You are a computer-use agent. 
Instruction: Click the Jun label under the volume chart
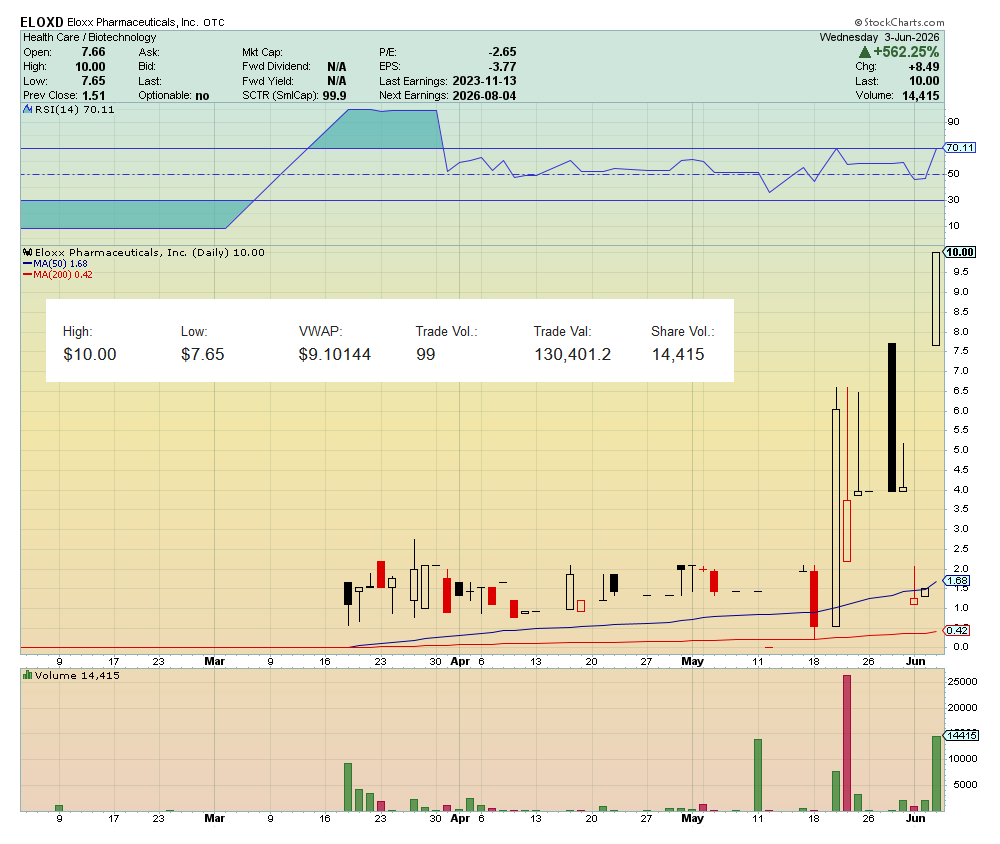915,818
